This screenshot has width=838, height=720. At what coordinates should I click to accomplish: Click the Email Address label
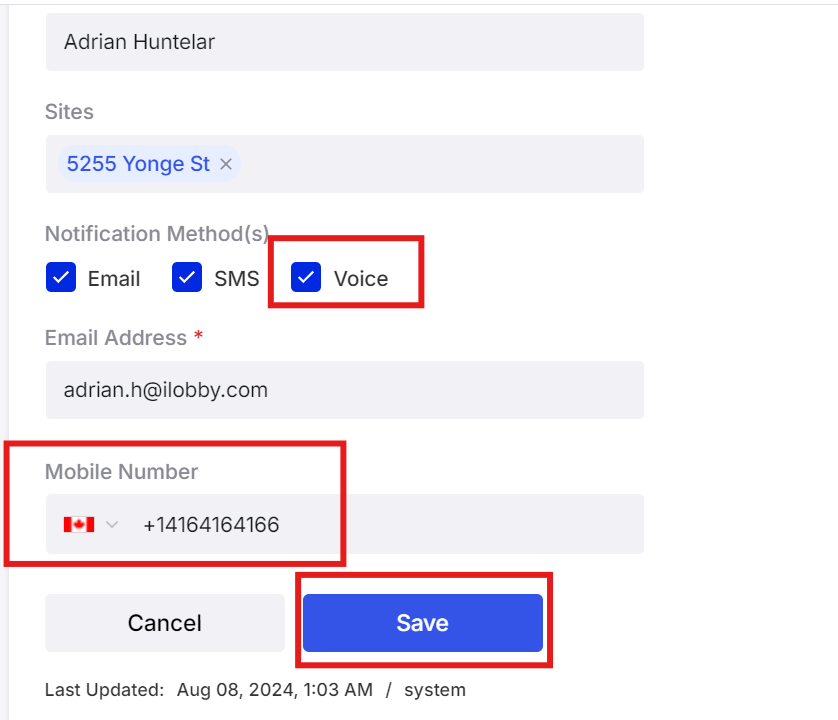pos(116,338)
